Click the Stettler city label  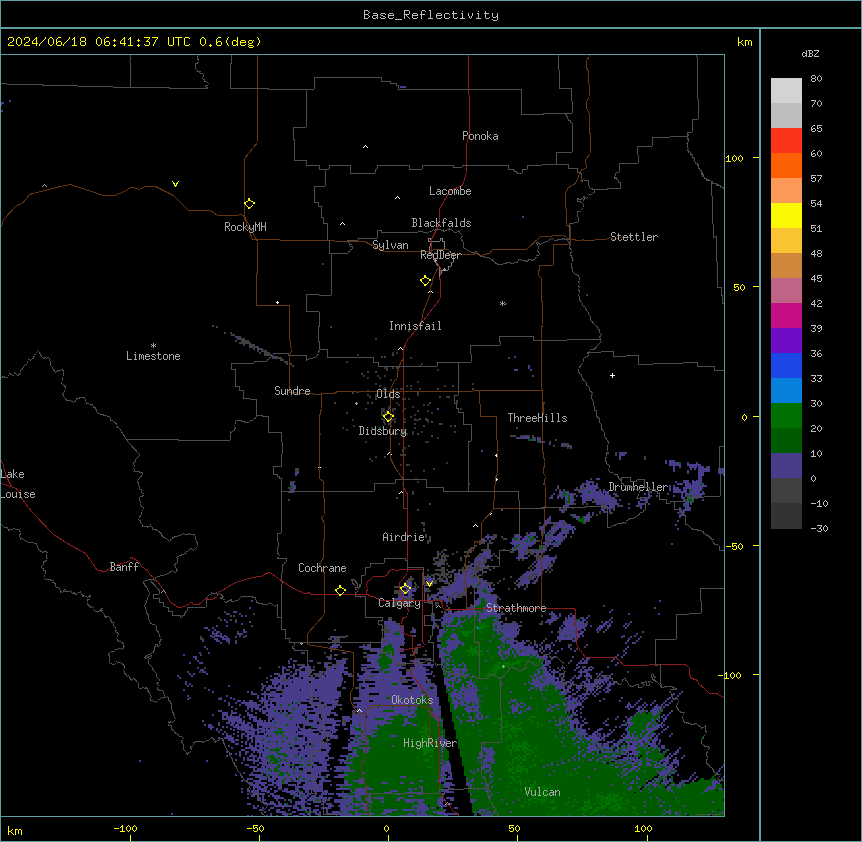click(x=634, y=237)
